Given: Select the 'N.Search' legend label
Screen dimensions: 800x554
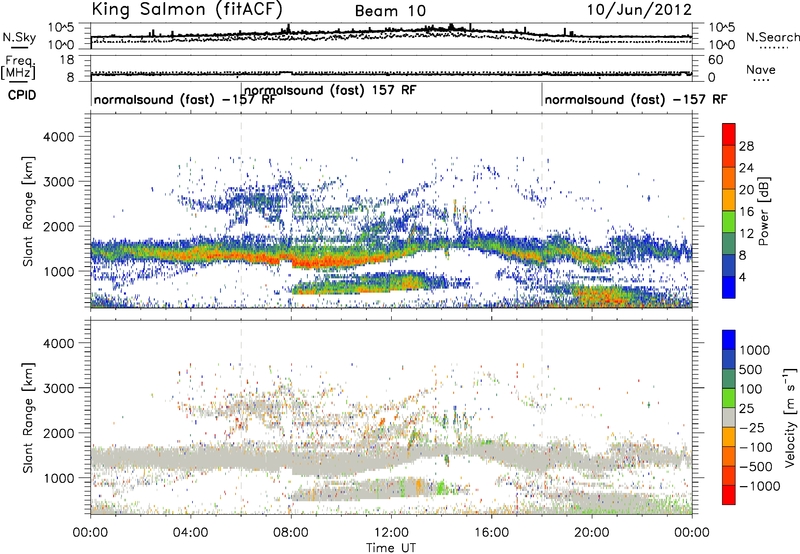Looking at the screenshot, I should tap(772, 37).
